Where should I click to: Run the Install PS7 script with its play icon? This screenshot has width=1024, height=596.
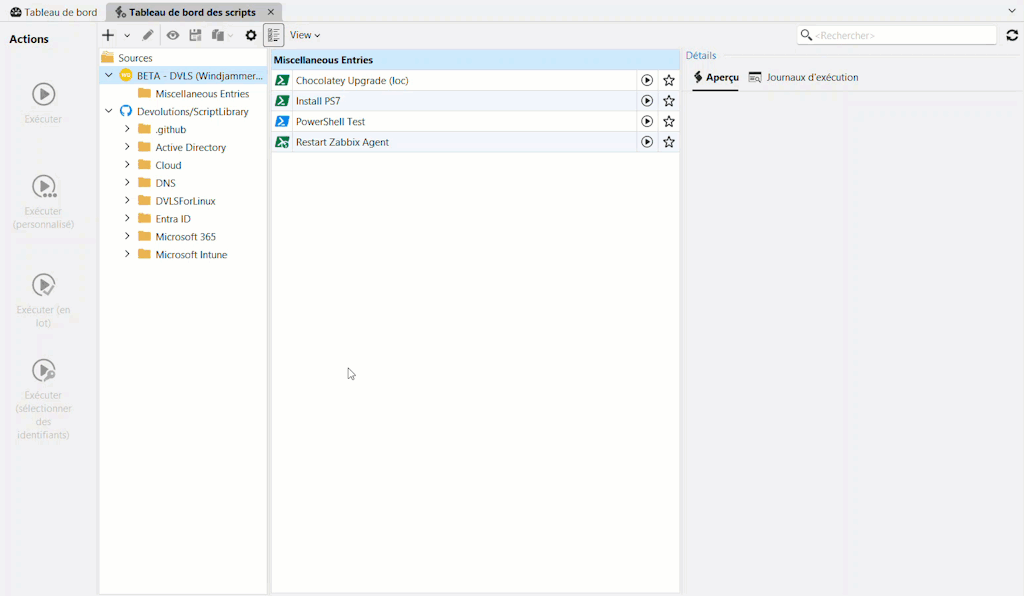646,100
